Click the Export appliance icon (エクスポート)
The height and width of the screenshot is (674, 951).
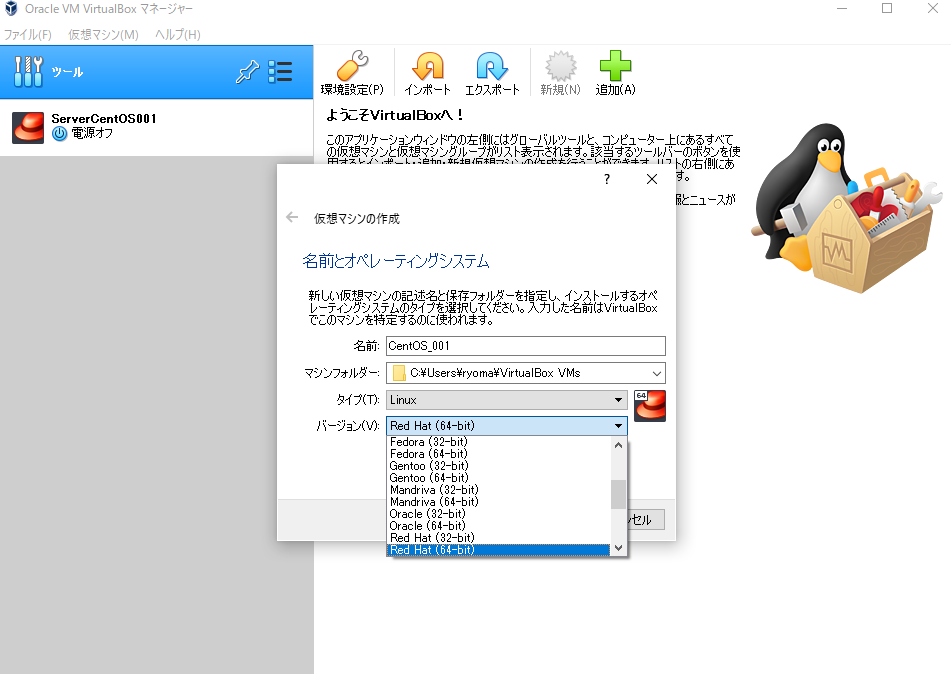click(x=492, y=66)
